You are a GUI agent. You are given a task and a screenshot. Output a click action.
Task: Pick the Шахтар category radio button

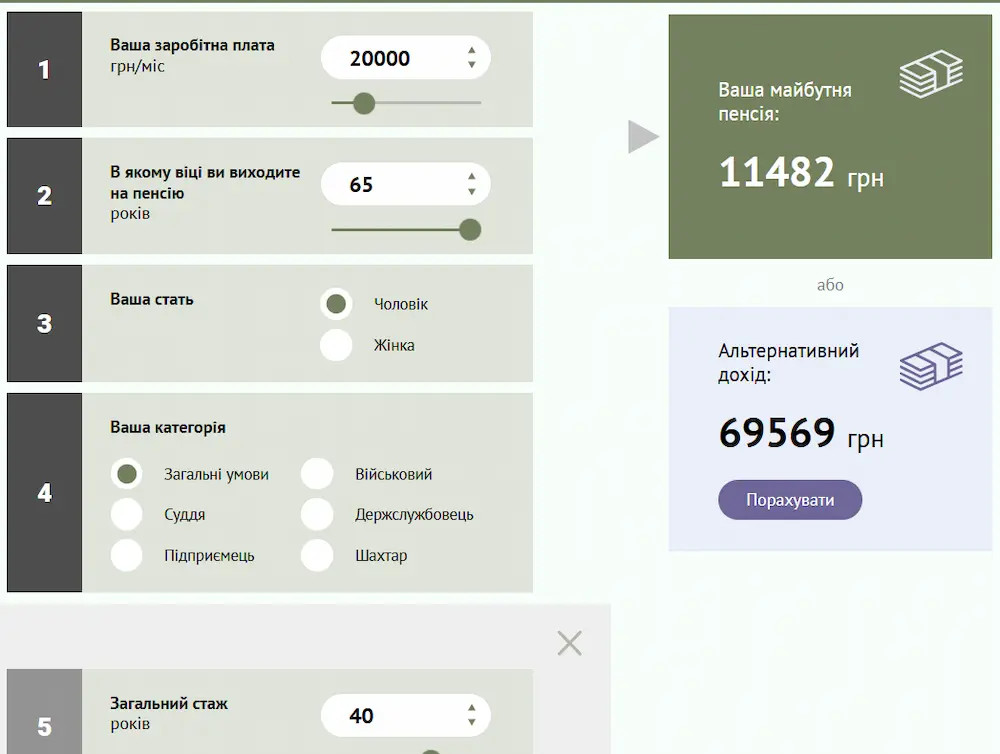(317, 555)
